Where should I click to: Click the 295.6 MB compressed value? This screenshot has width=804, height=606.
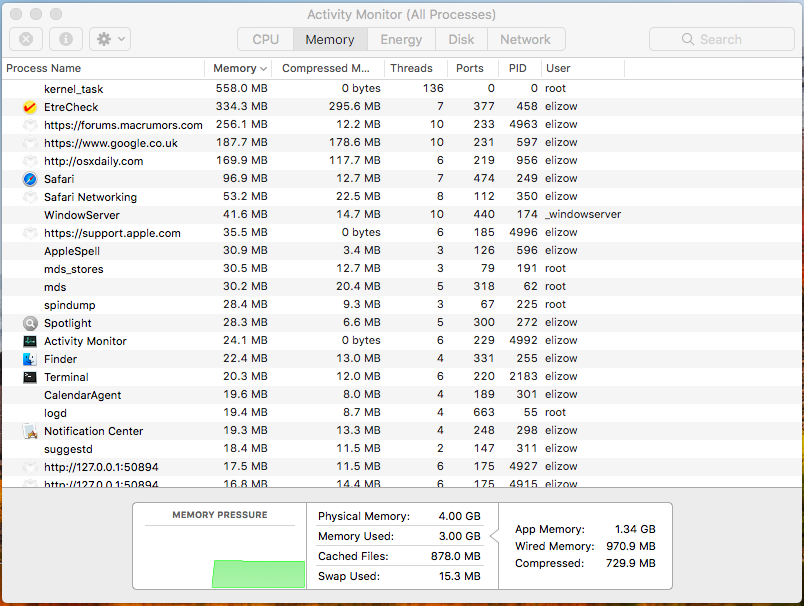[x=354, y=106]
